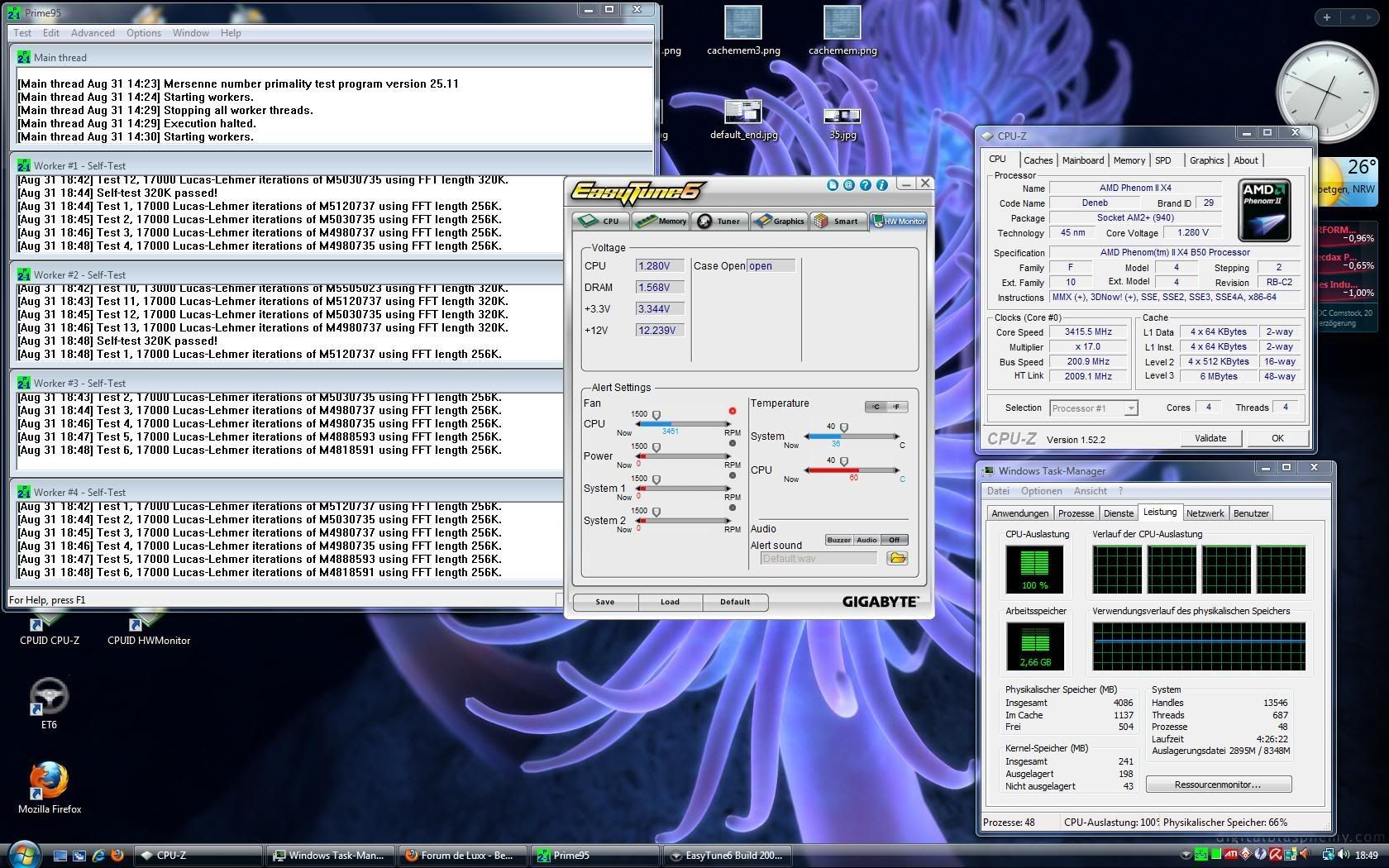Click the question-mark help icon in EasyTune6
The height and width of the screenshot is (868, 1389).
click(865, 185)
